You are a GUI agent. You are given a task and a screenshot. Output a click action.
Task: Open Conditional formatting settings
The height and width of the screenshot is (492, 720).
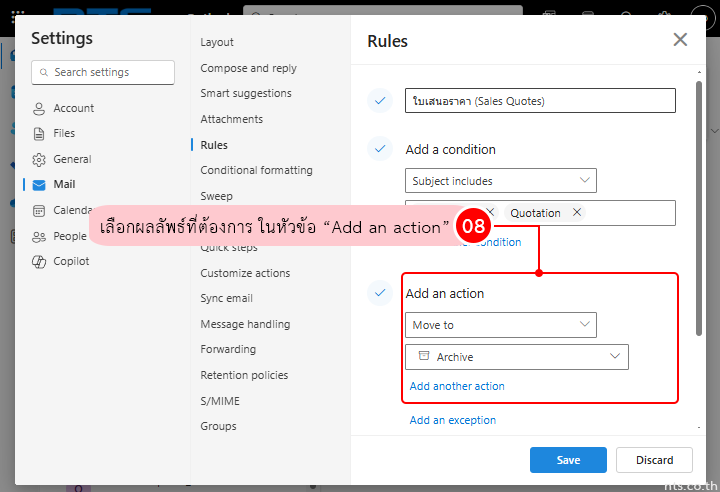(x=256, y=171)
